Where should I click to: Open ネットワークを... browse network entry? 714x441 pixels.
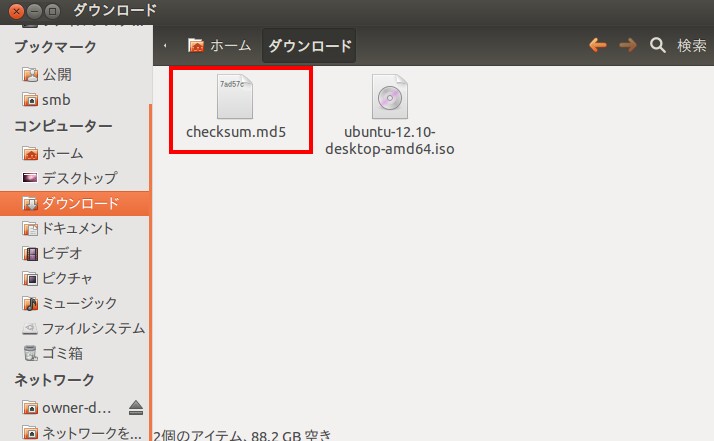click(x=75, y=433)
